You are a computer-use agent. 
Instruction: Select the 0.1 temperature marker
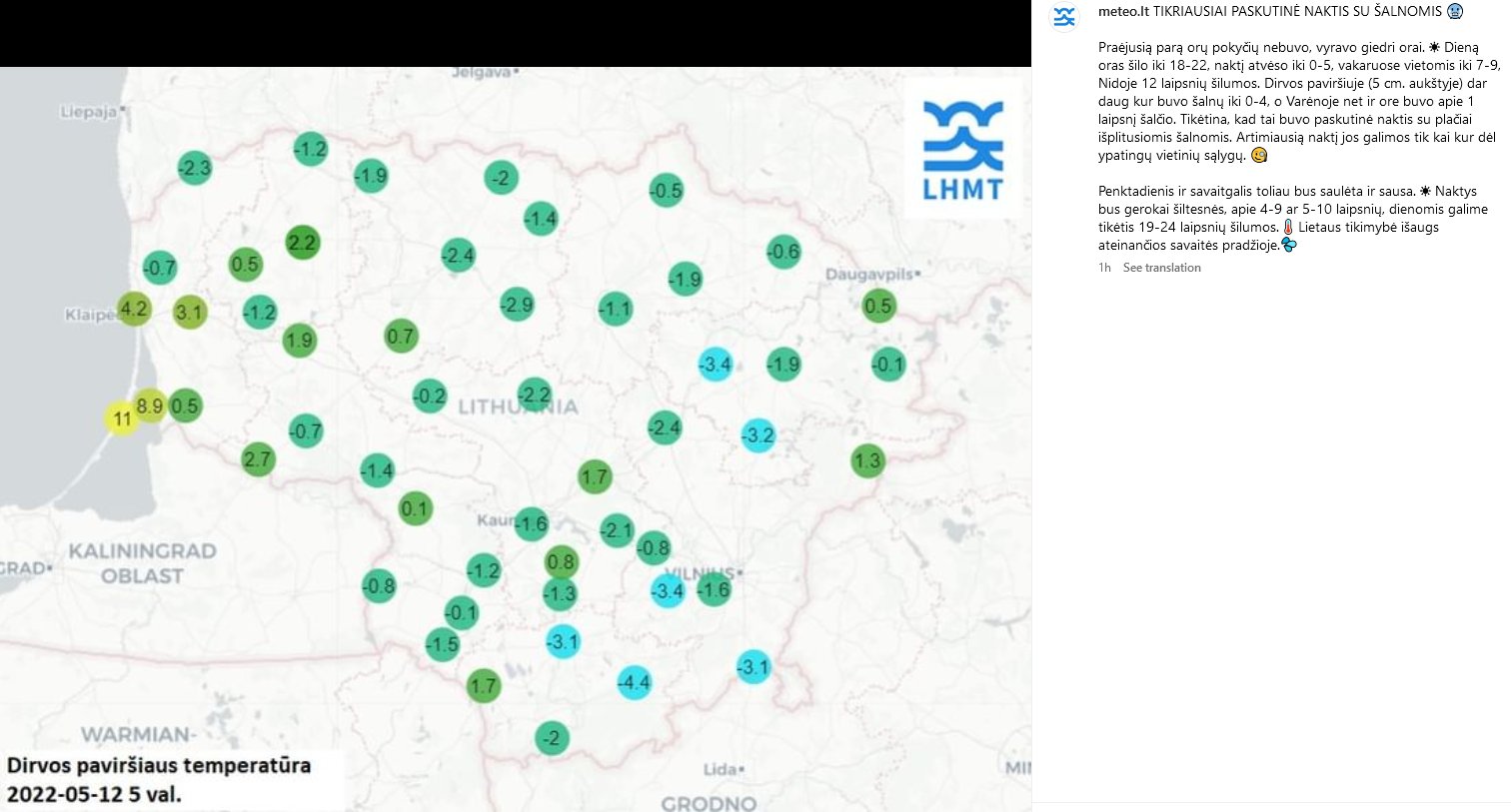click(415, 509)
